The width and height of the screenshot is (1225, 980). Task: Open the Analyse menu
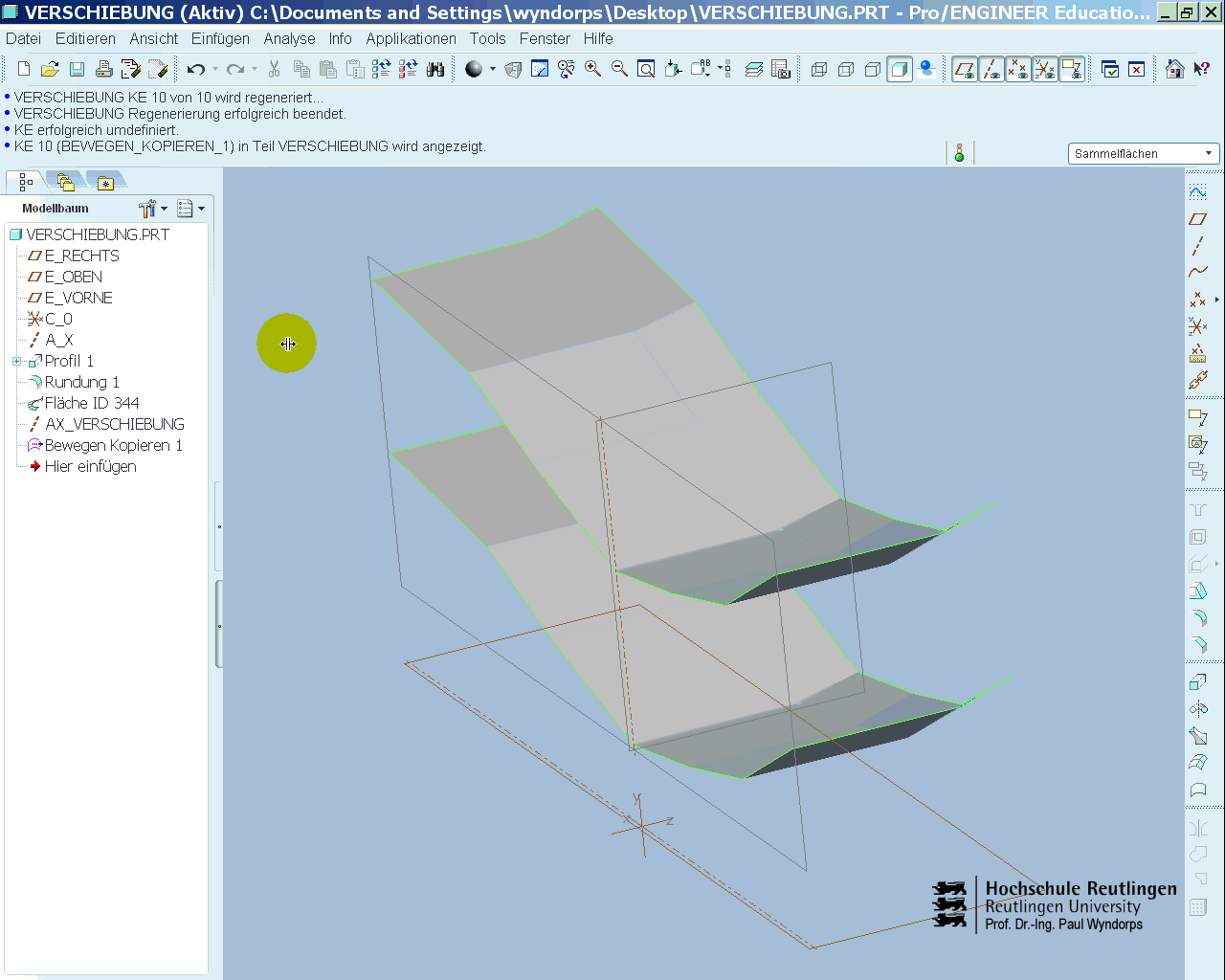[289, 38]
